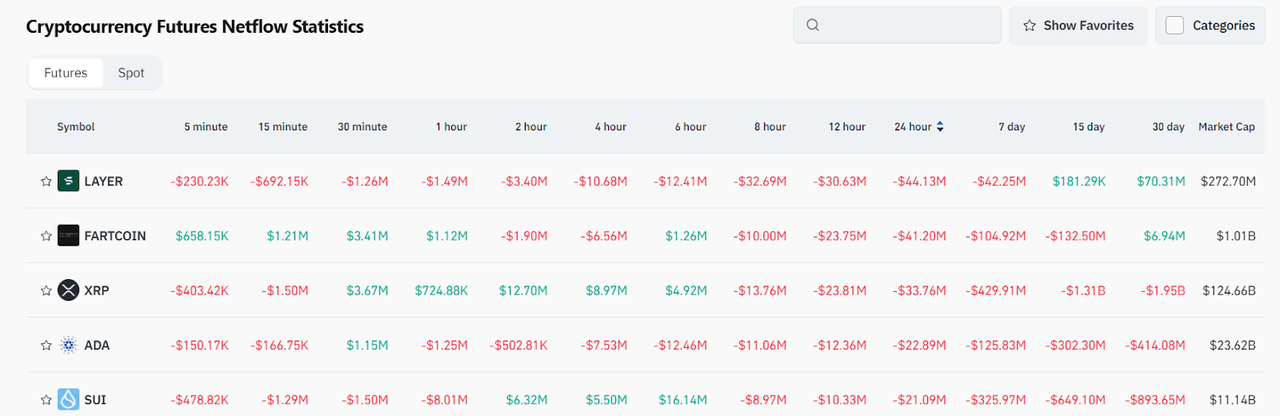This screenshot has width=1280, height=416.
Task: Click the FARTCOIN coin logo icon
Action: pyautogui.click(x=68, y=236)
